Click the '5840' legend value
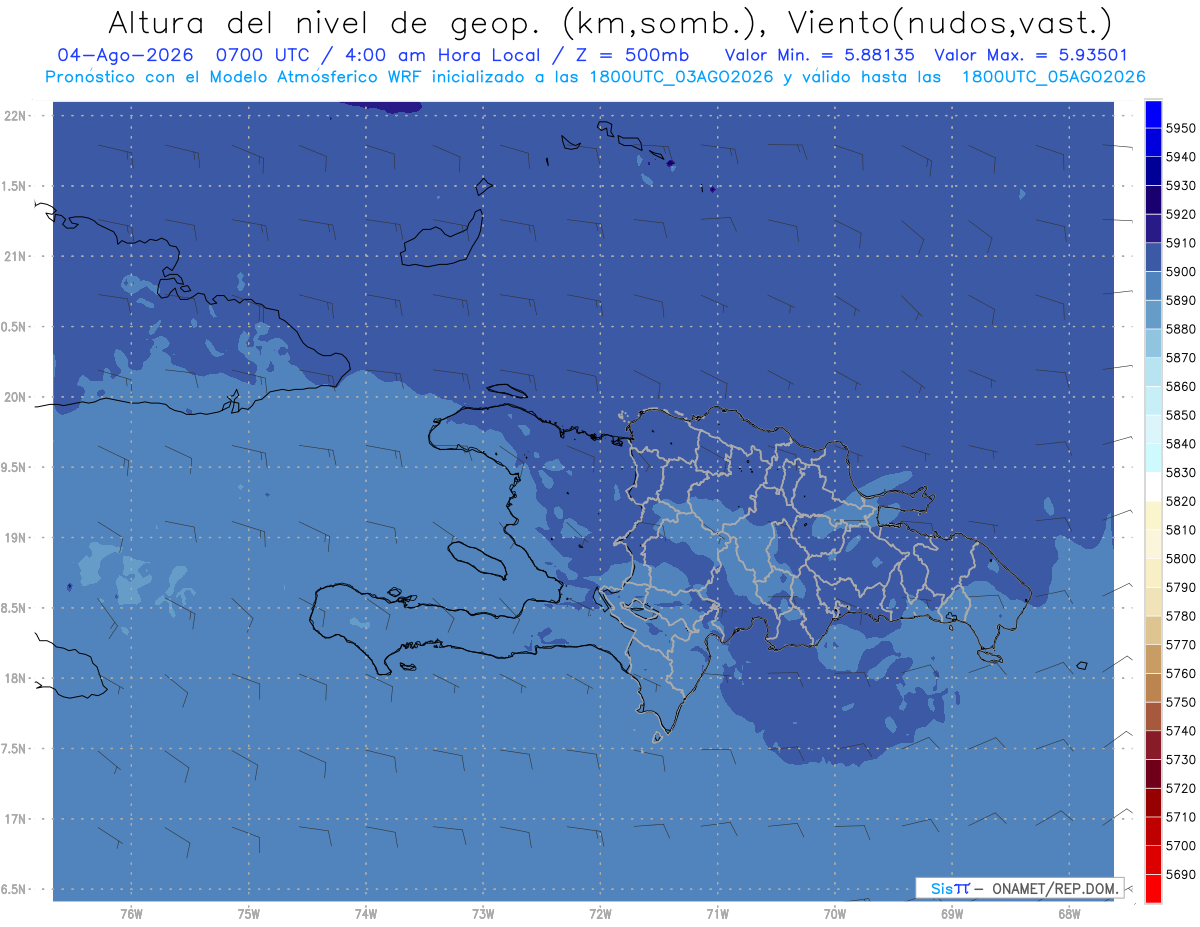 1180,444
